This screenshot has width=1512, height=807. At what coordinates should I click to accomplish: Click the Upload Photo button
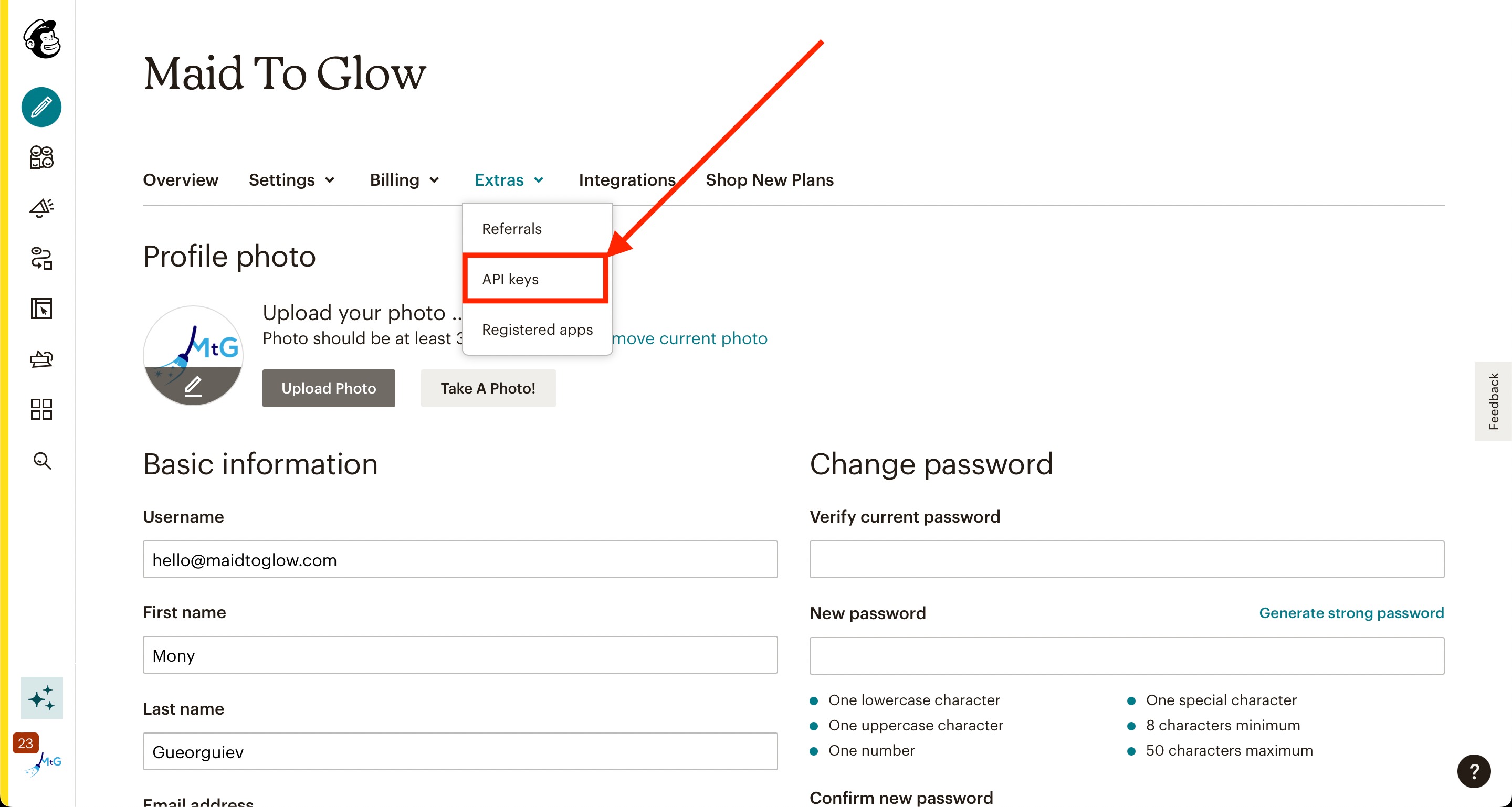click(329, 388)
